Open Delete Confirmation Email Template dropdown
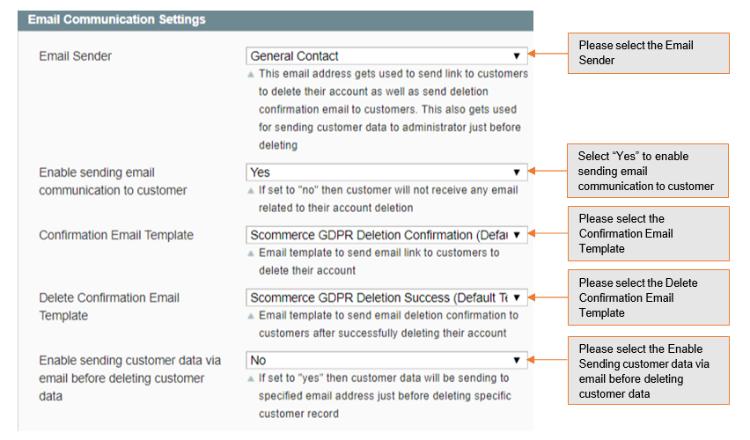This screenshot has height=440, width=750. coord(386,297)
